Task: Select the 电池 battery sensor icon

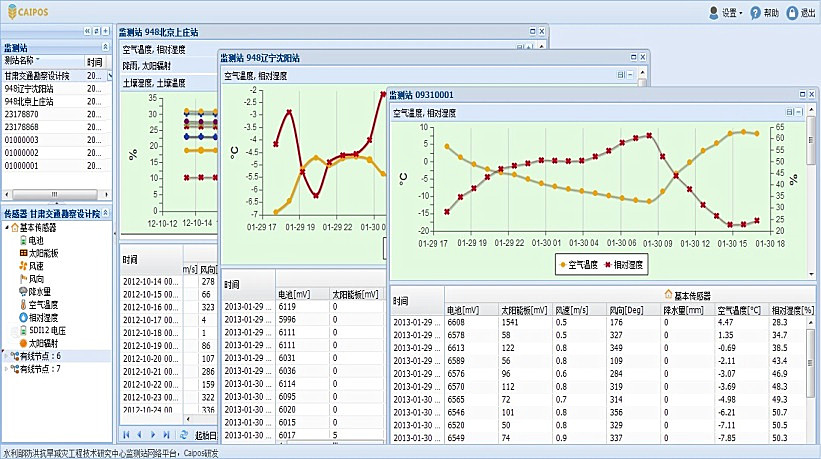Action: (x=24, y=240)
